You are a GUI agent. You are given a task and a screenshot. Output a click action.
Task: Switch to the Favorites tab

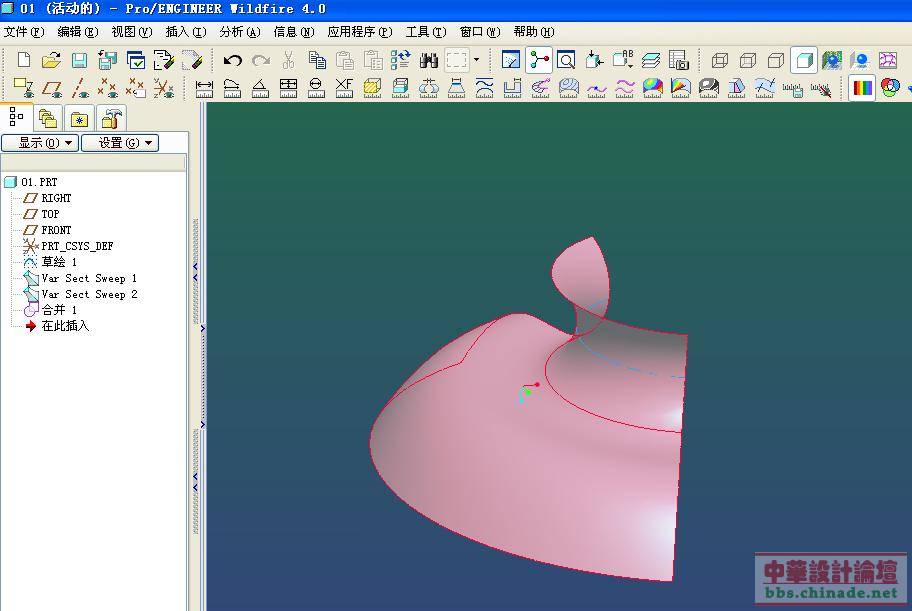pyautogui.click(x=79, y=119)
